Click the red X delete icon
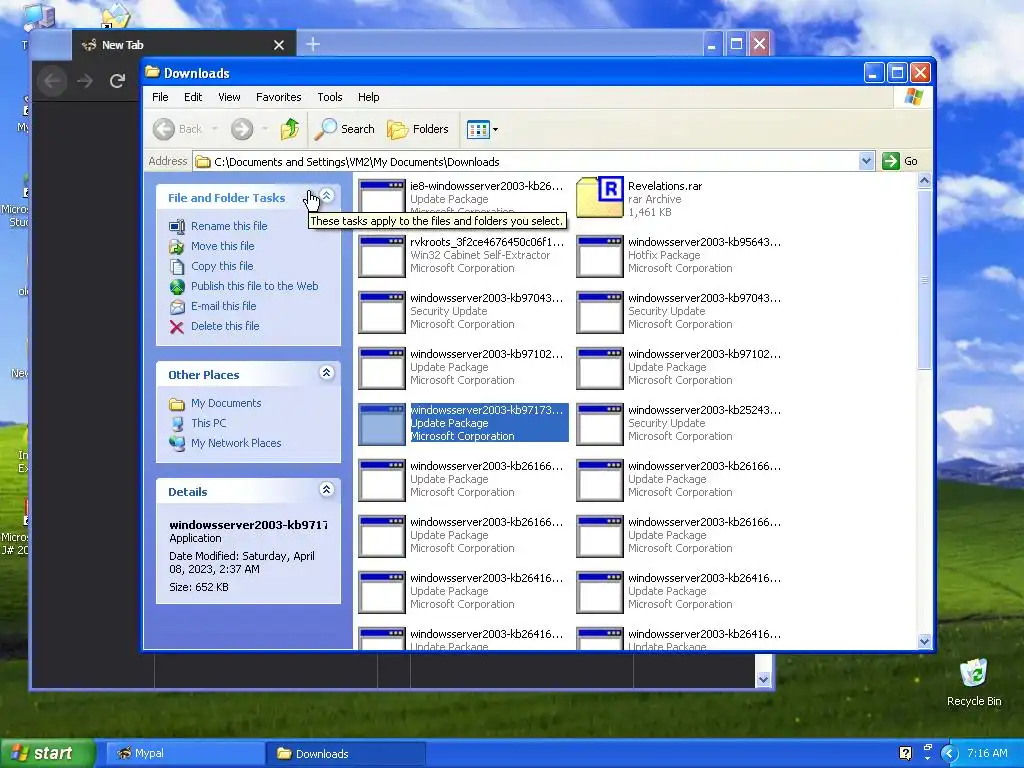This screenshot has height=768, width=1024. click(x=177, y=327)
